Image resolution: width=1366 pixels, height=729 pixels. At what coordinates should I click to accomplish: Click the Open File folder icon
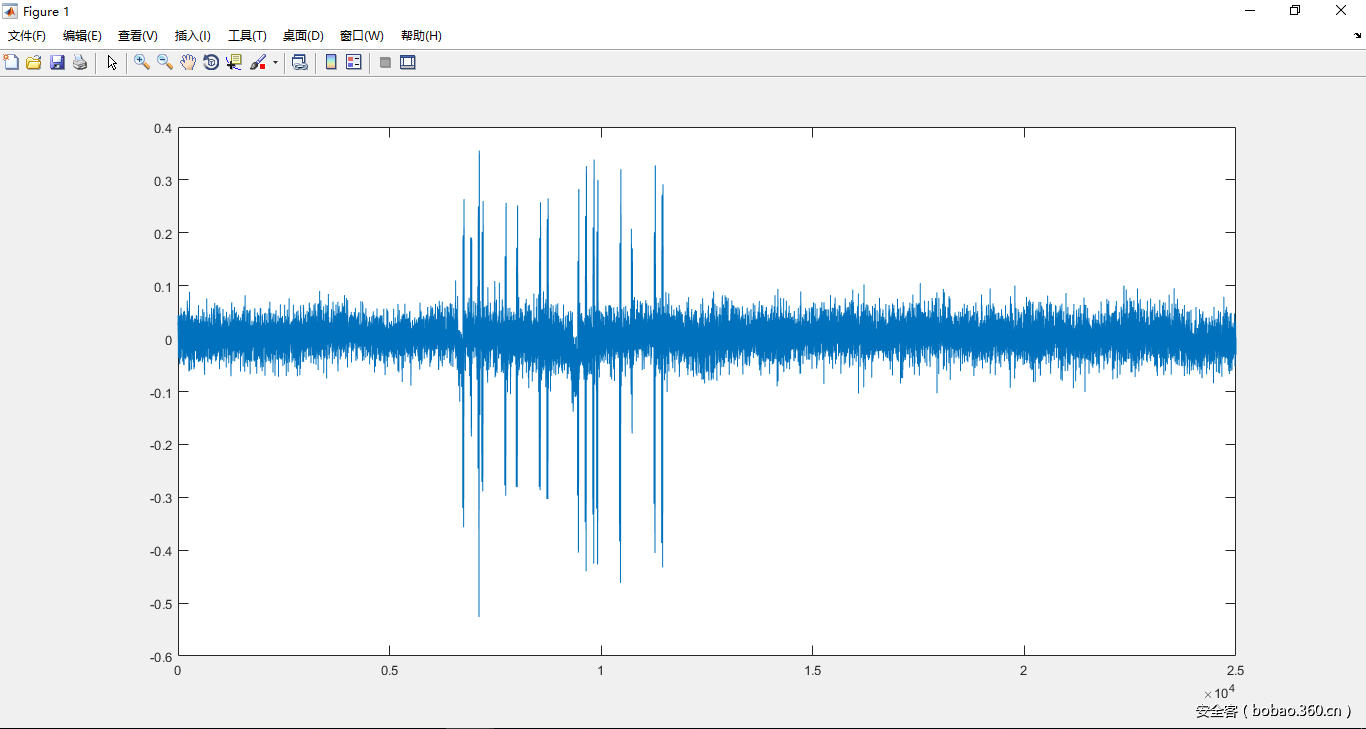point(33,62)
